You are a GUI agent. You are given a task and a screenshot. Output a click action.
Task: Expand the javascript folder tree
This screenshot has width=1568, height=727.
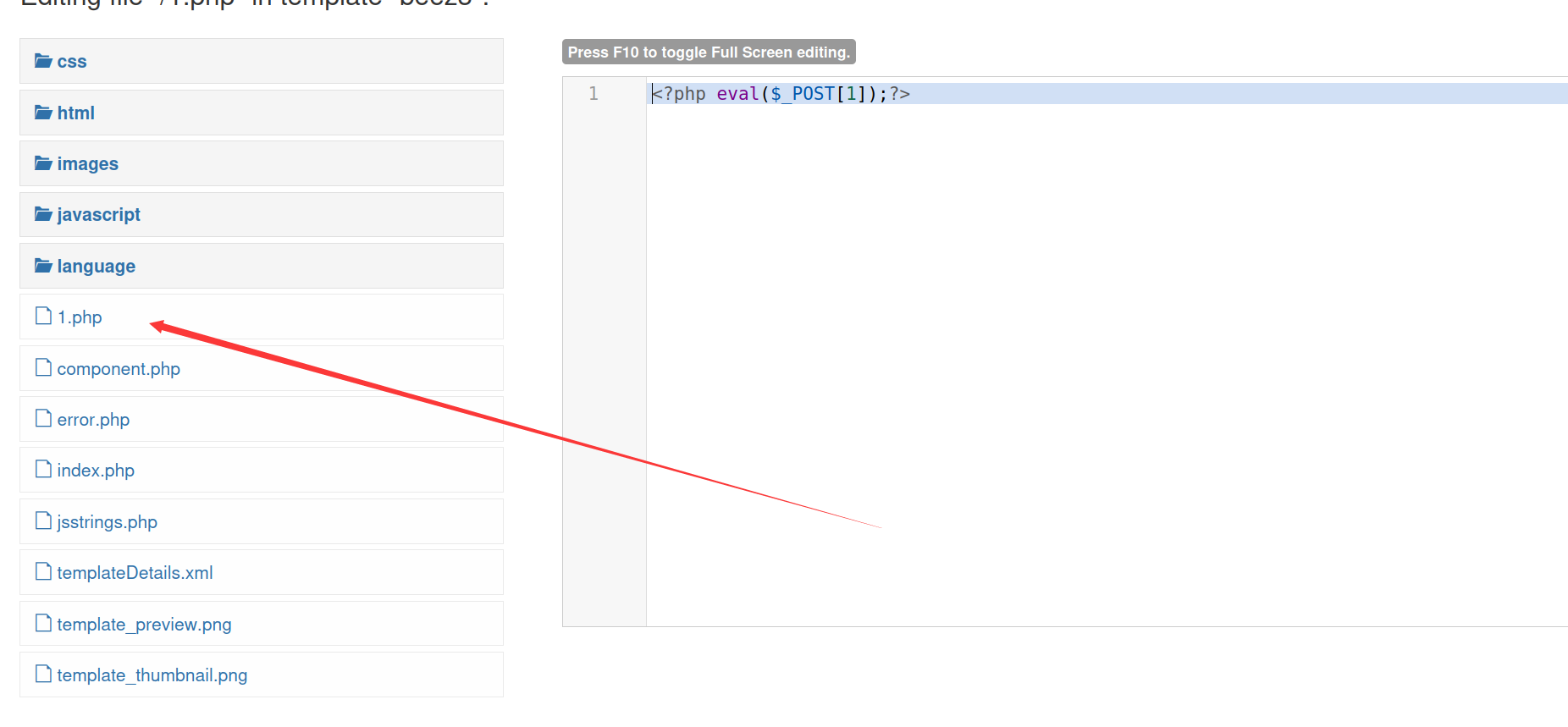tap(98, 215)
